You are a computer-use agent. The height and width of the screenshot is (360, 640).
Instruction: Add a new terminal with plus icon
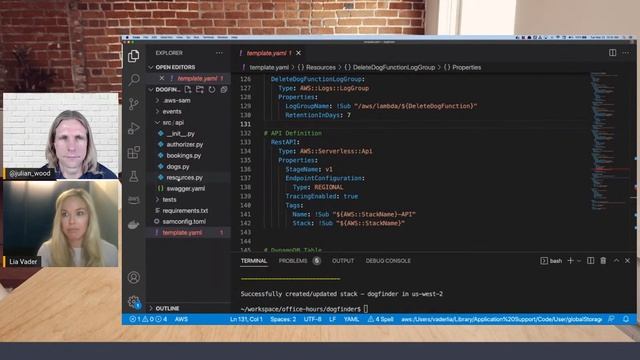point(571,260)
